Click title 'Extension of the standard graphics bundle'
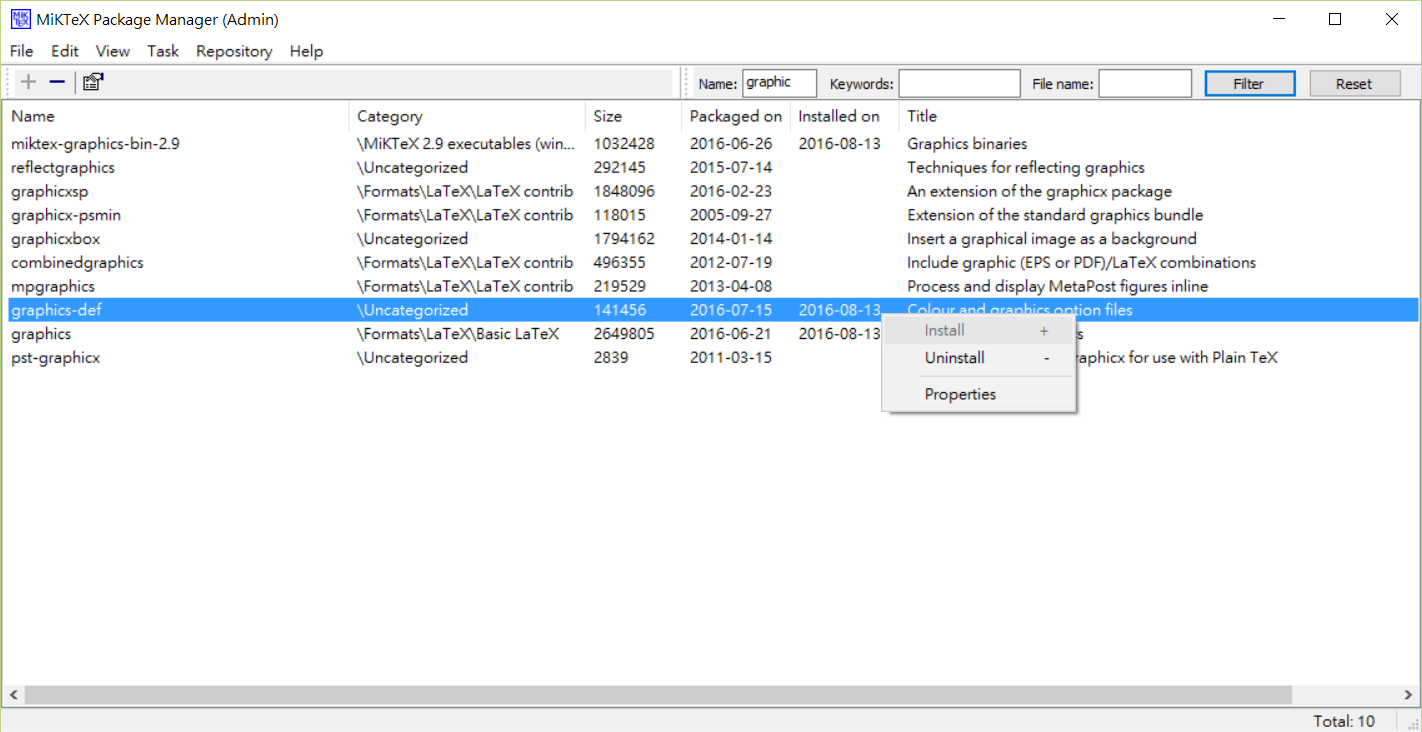Screen dimensions: 1422x732 tap(1055, 215)
